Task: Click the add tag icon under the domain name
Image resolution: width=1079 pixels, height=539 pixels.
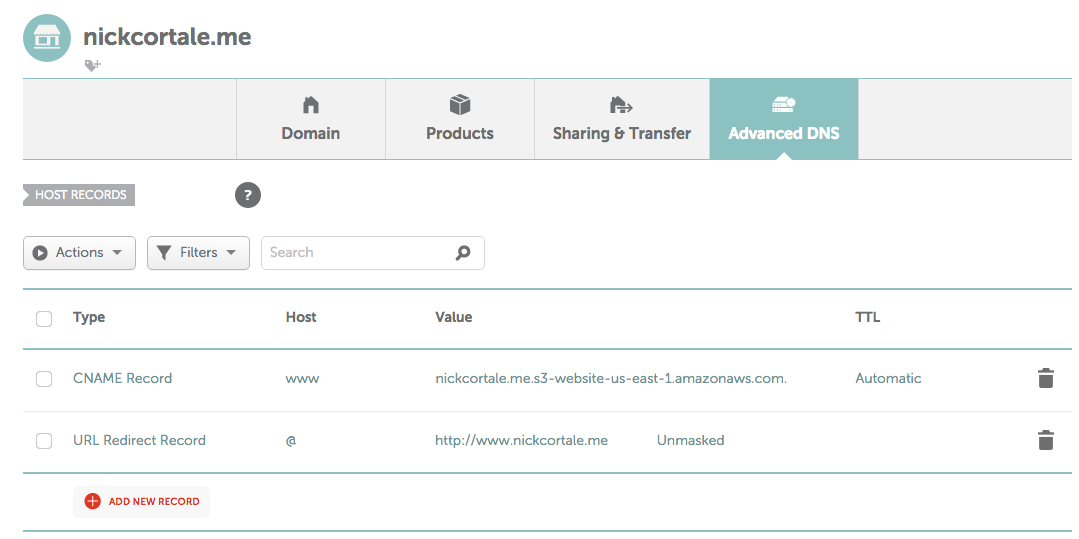Action: tap(92, 65)
